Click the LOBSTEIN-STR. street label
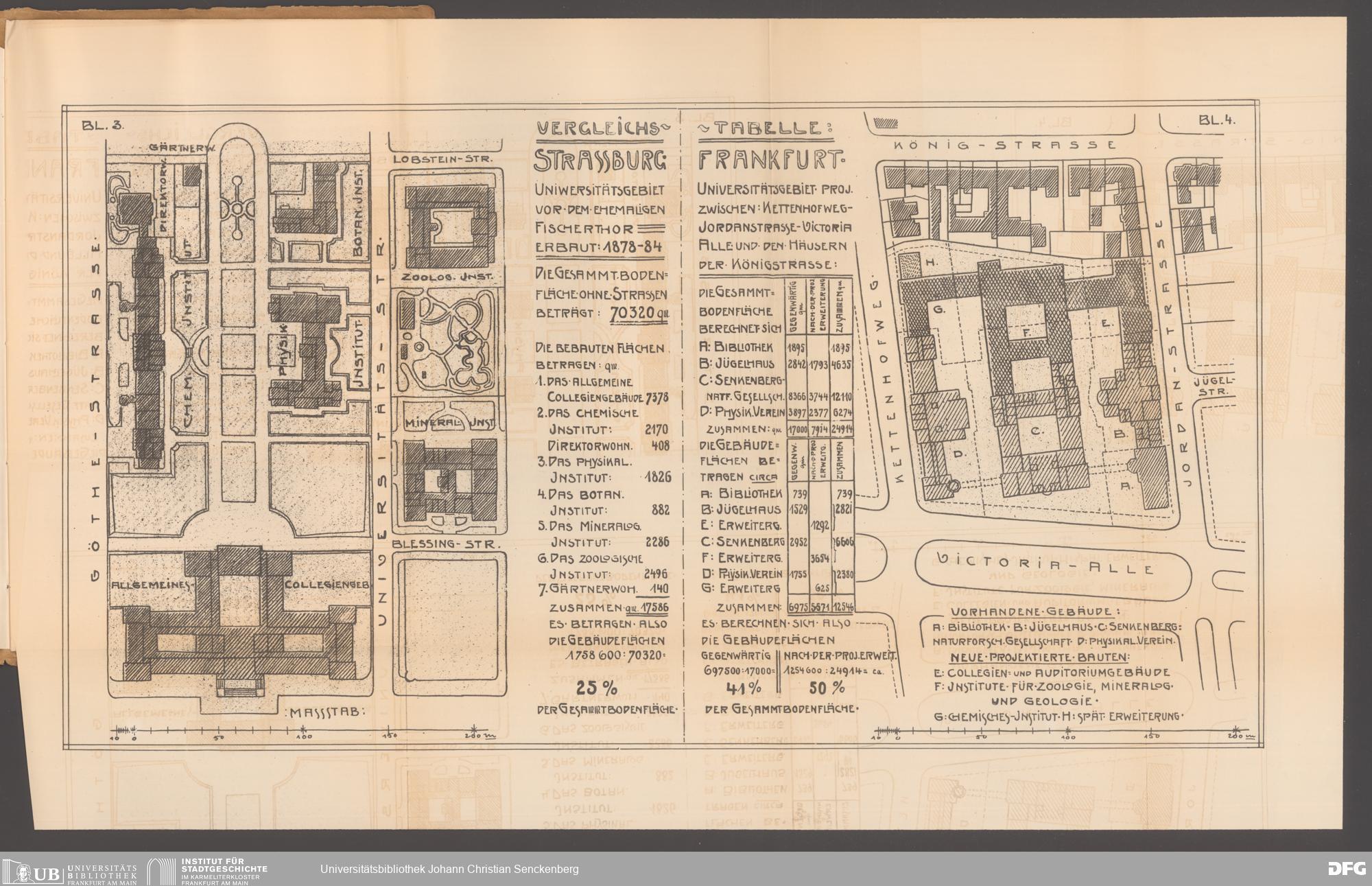The height and width of the screenshot is (886, 1372). tap(442, 159)
